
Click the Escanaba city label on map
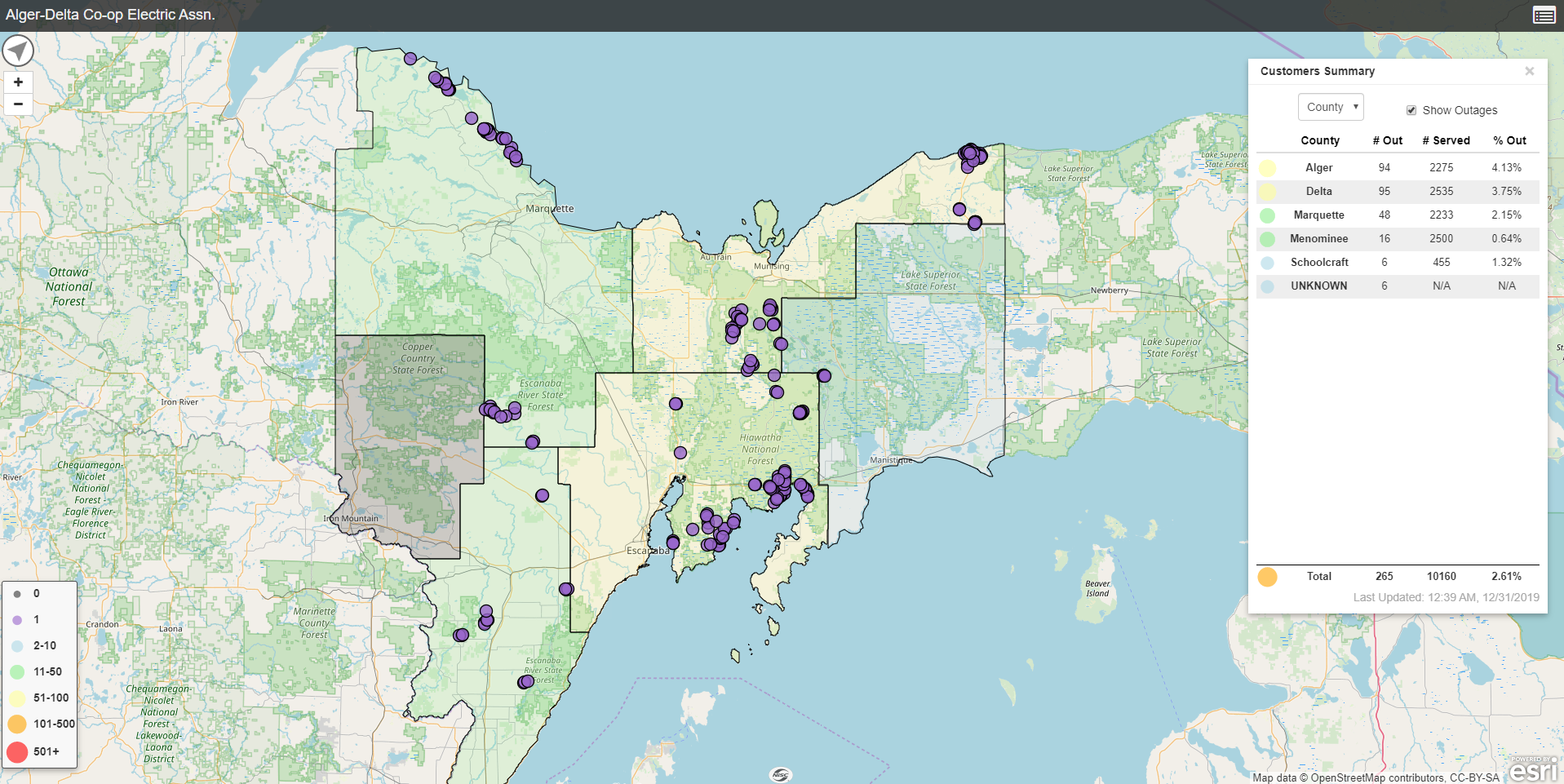[x=647, y=551]
